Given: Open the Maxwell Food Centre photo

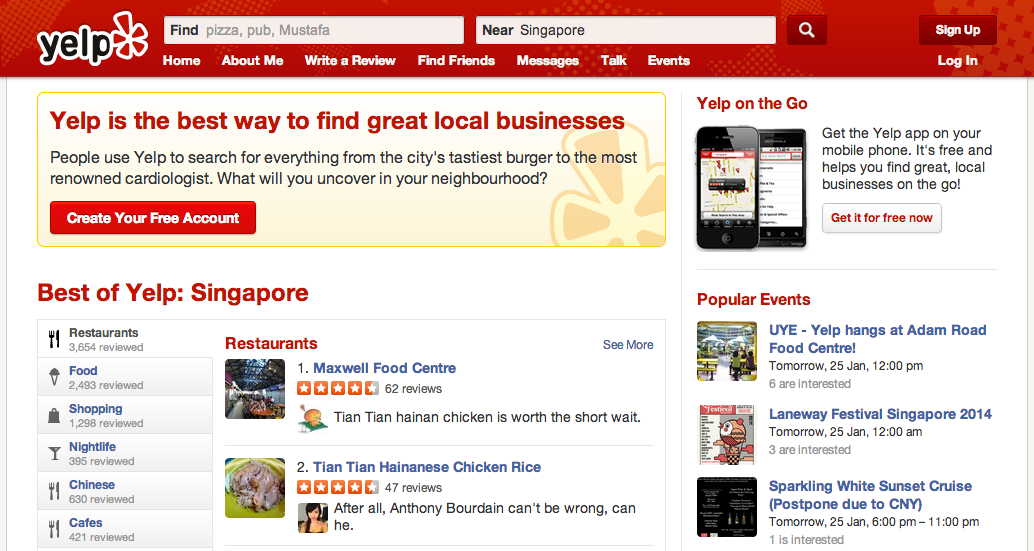Looking at the screenshot, I should click(x=255, y=389).
